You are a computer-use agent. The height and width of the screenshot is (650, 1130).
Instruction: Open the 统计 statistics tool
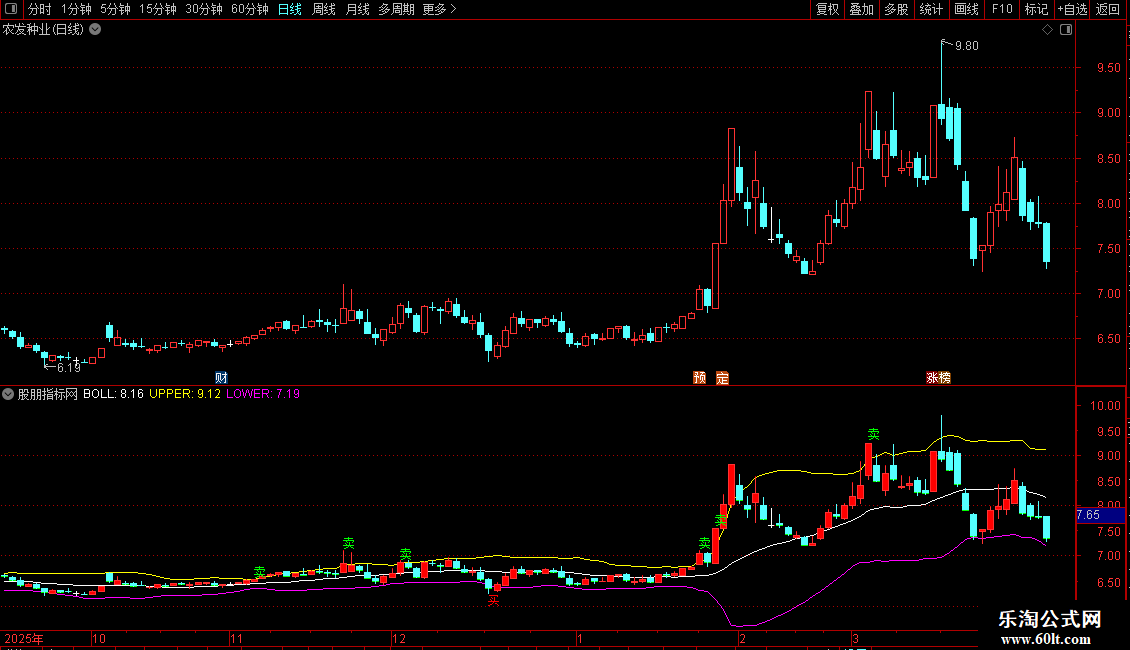coord(930,9)
